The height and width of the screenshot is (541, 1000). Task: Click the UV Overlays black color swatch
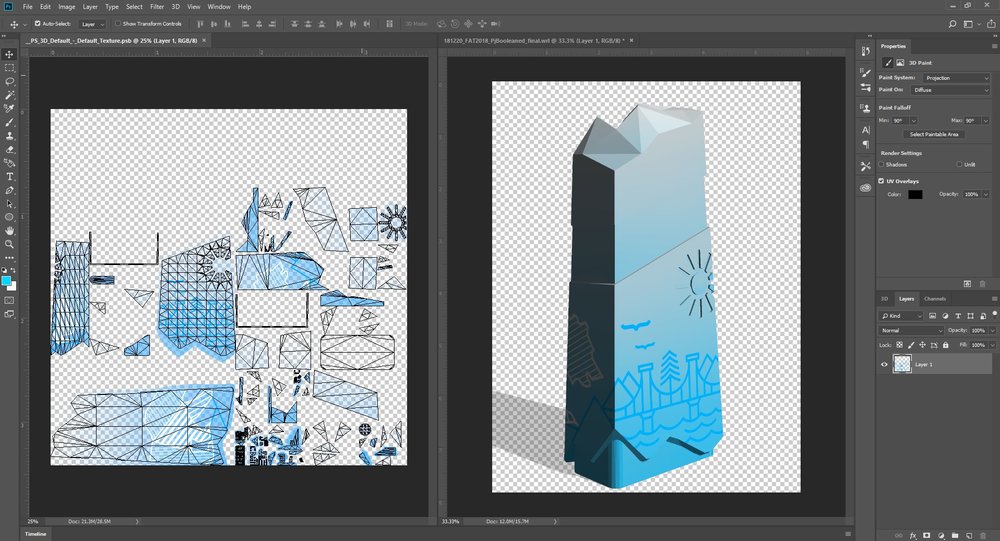[915, 194]
